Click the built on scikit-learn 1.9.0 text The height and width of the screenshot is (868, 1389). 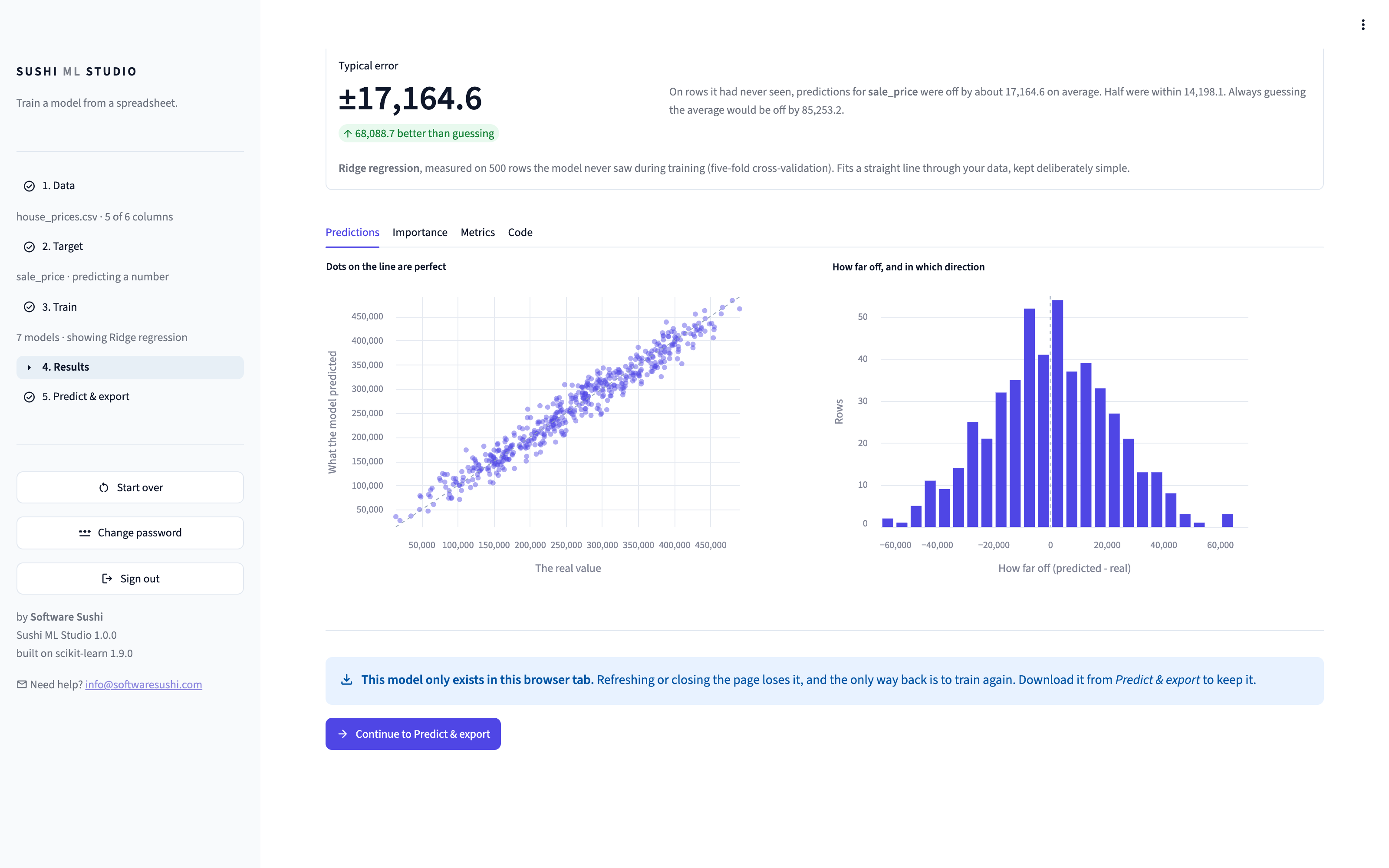(75, 653)
